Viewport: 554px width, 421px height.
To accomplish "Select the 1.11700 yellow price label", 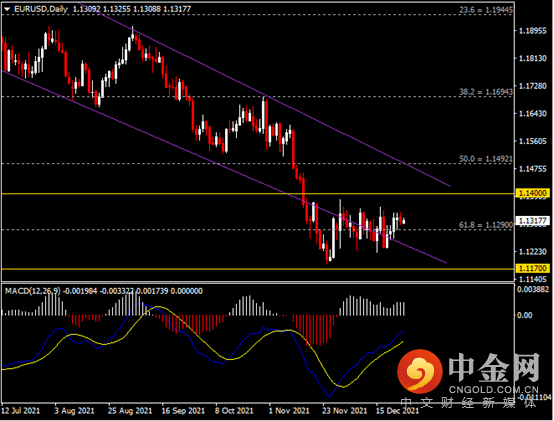I will click(x=533, y=268).
